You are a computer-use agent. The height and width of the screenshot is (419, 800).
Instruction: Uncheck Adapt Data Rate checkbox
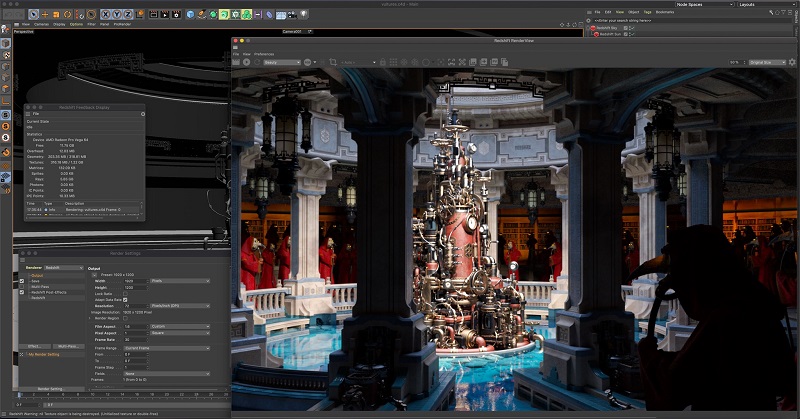[125, 299]
